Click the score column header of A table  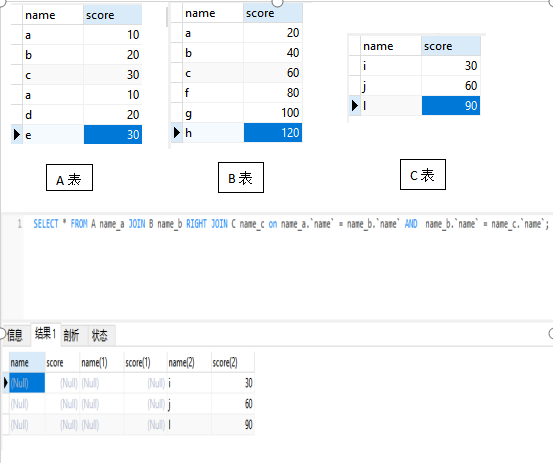tap(113, 15)
